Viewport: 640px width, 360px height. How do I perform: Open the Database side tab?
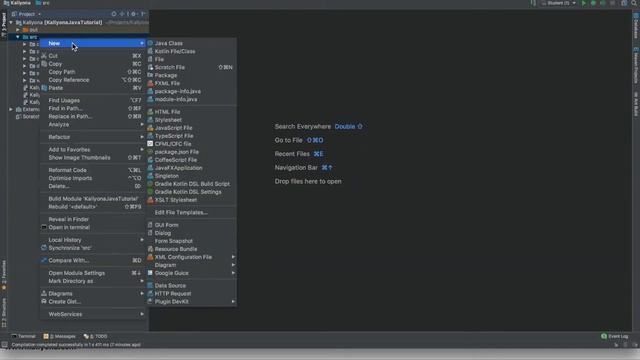[x=636, y=25]
